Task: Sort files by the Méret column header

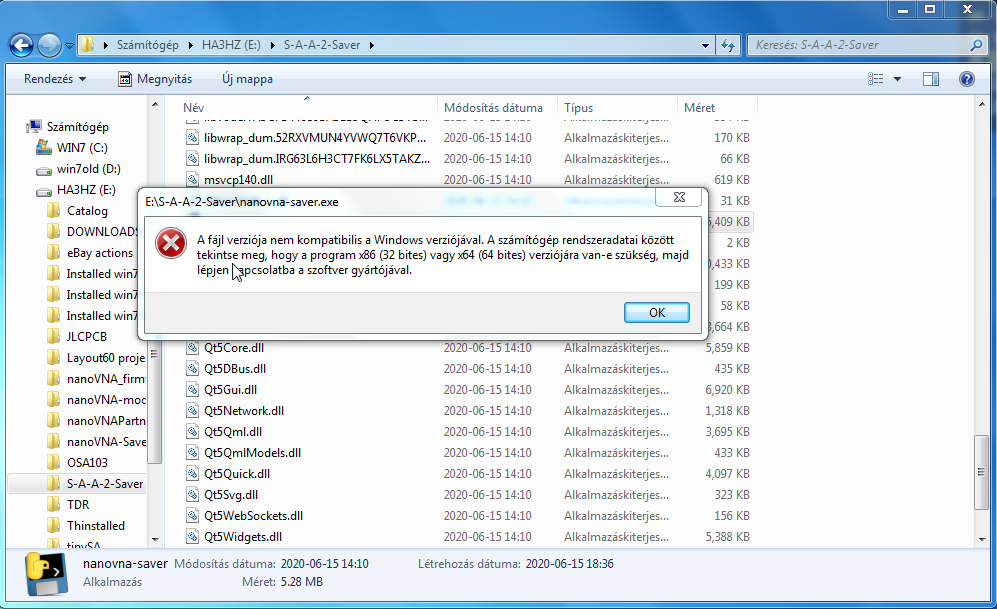Action: coord(717,107)
